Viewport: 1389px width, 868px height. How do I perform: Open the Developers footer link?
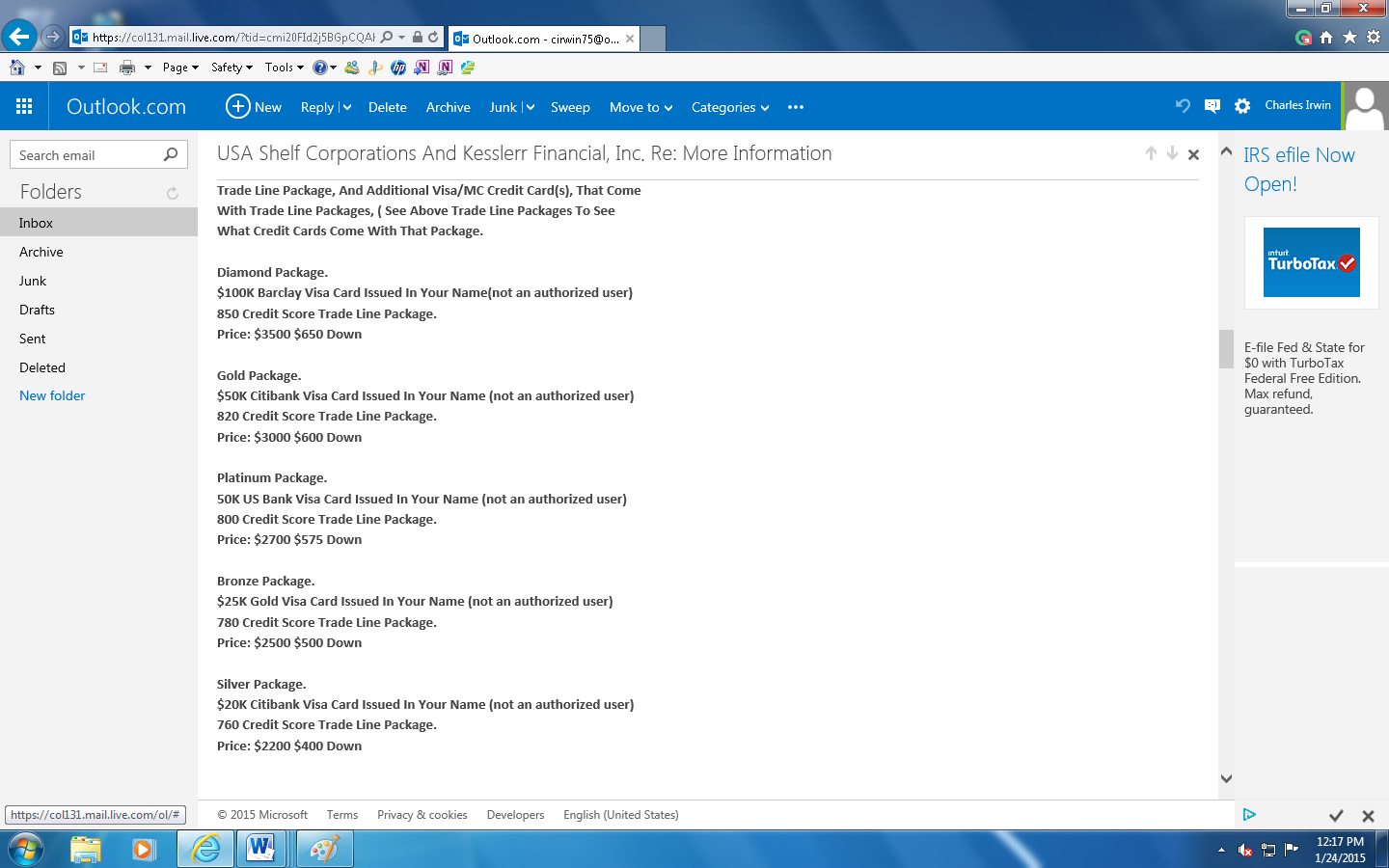click(x=515, y=815)
